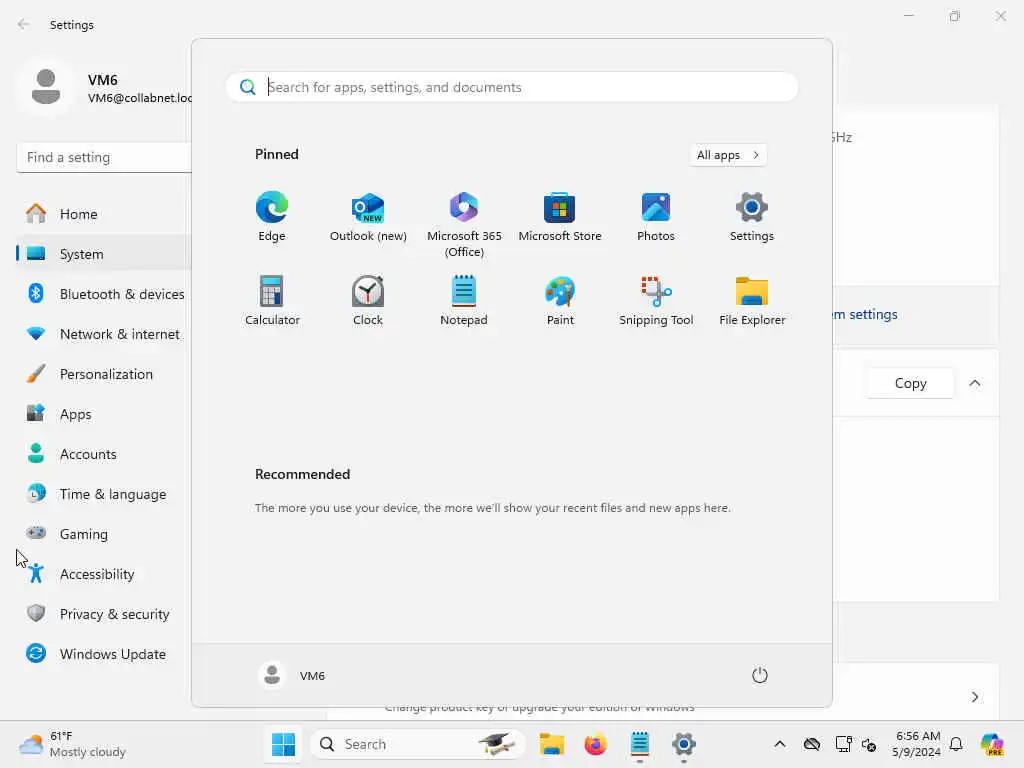This screenshot has height=768, width=1024.
Task: Click the Settings back arrow
Action: [x=24, y=24]
